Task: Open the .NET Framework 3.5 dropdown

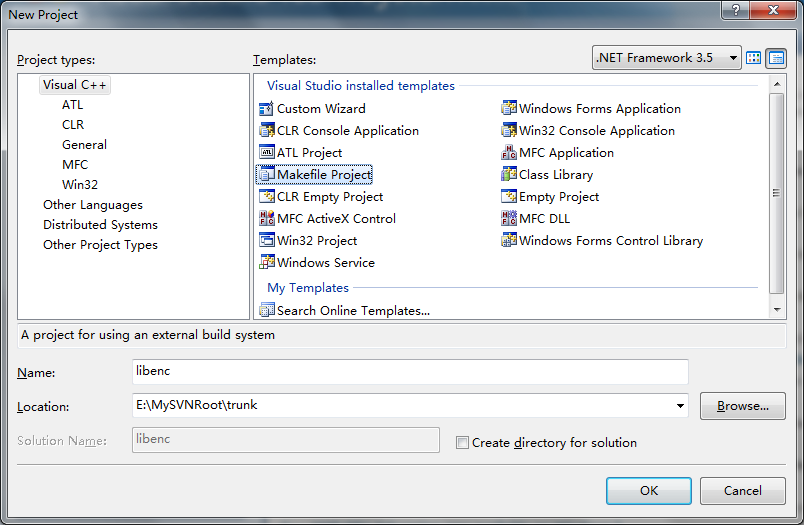Action: [x=666, y=57]
